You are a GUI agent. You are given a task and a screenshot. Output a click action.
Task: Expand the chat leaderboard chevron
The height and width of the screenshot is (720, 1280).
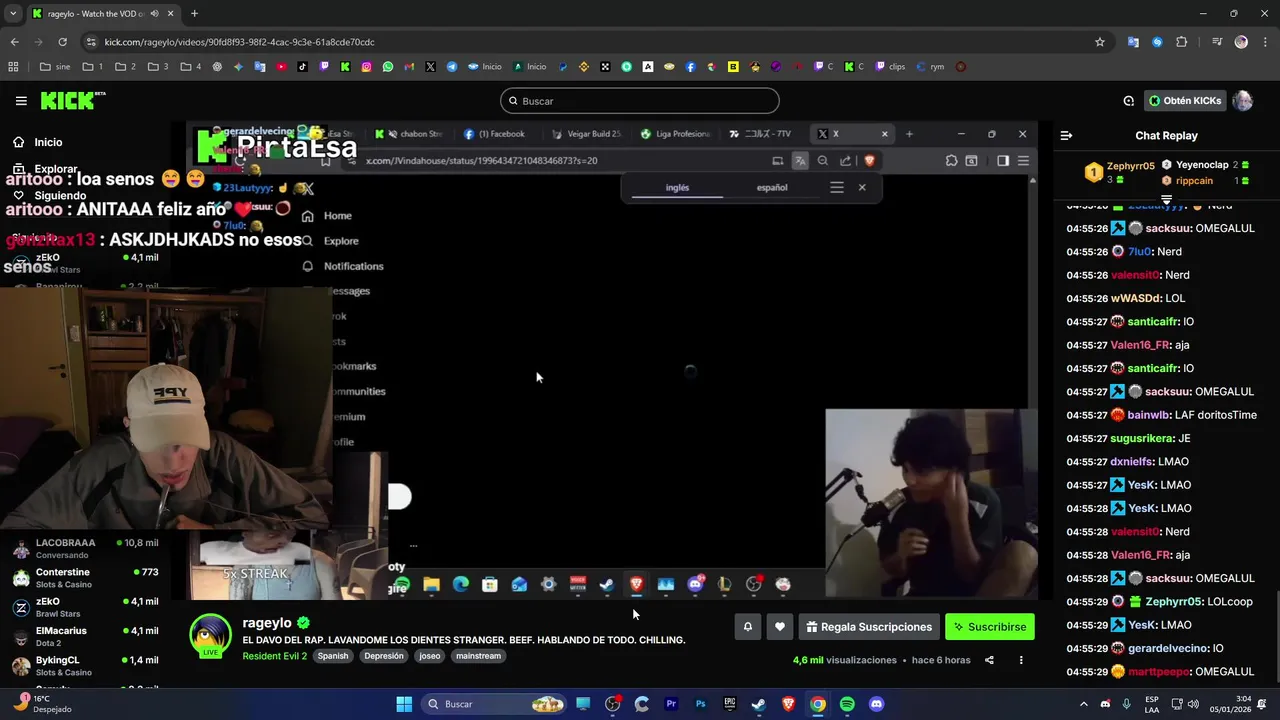(x=1166, y=199)
